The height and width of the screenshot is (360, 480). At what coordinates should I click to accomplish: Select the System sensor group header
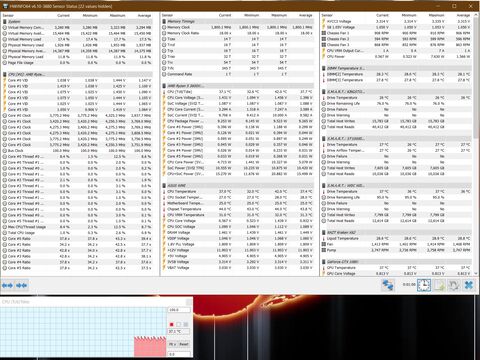point(77,21)
